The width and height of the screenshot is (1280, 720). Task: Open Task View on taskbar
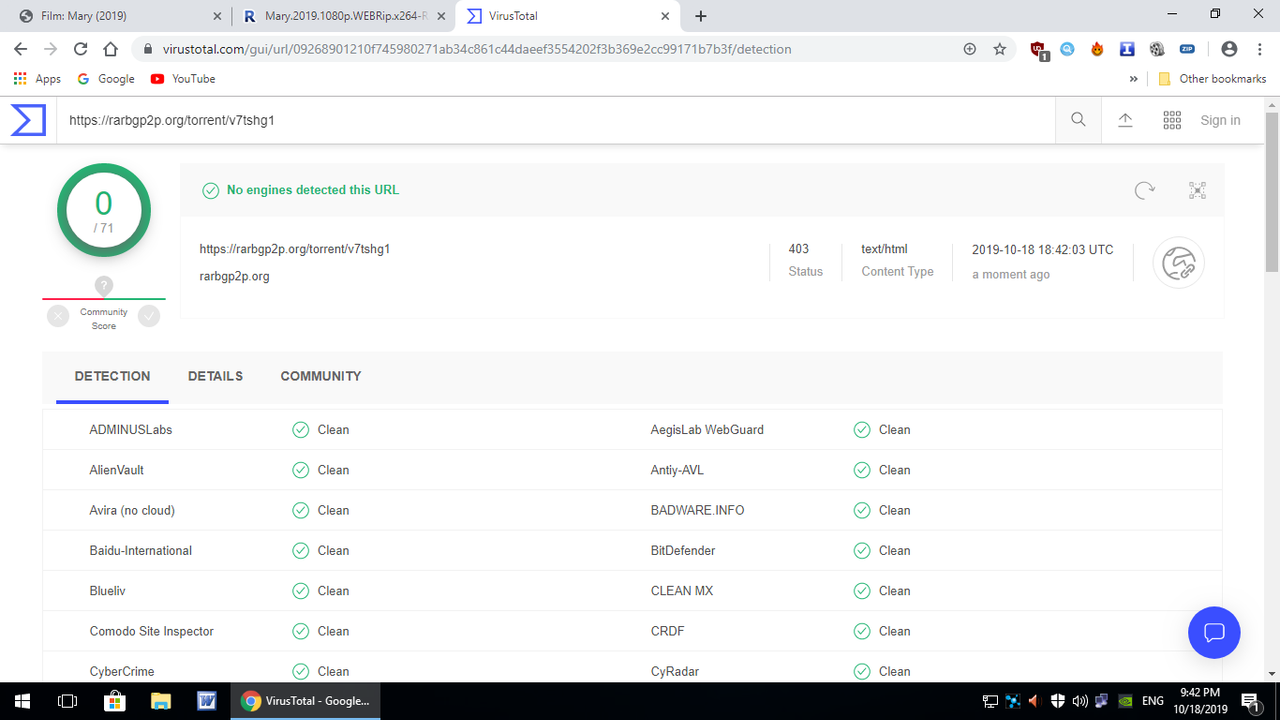[x=68, y=701]
